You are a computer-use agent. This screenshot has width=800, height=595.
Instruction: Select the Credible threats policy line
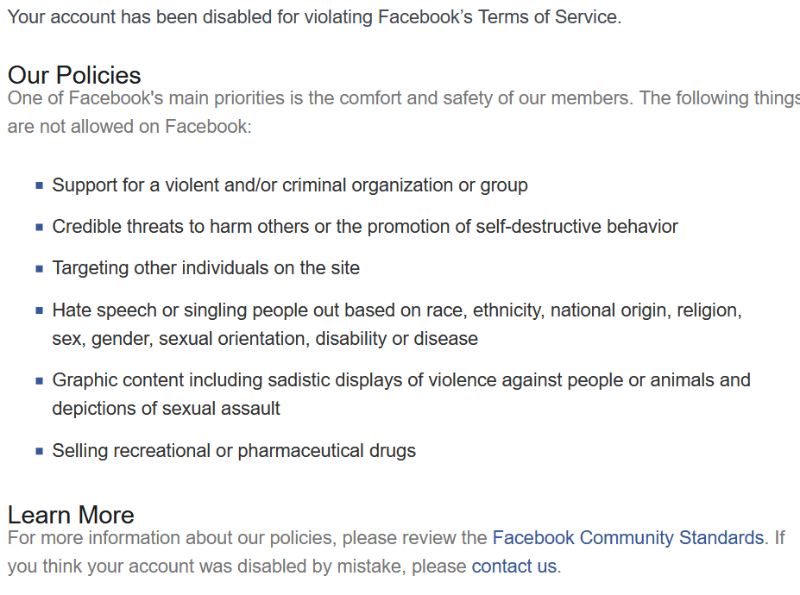pos(365,227)
